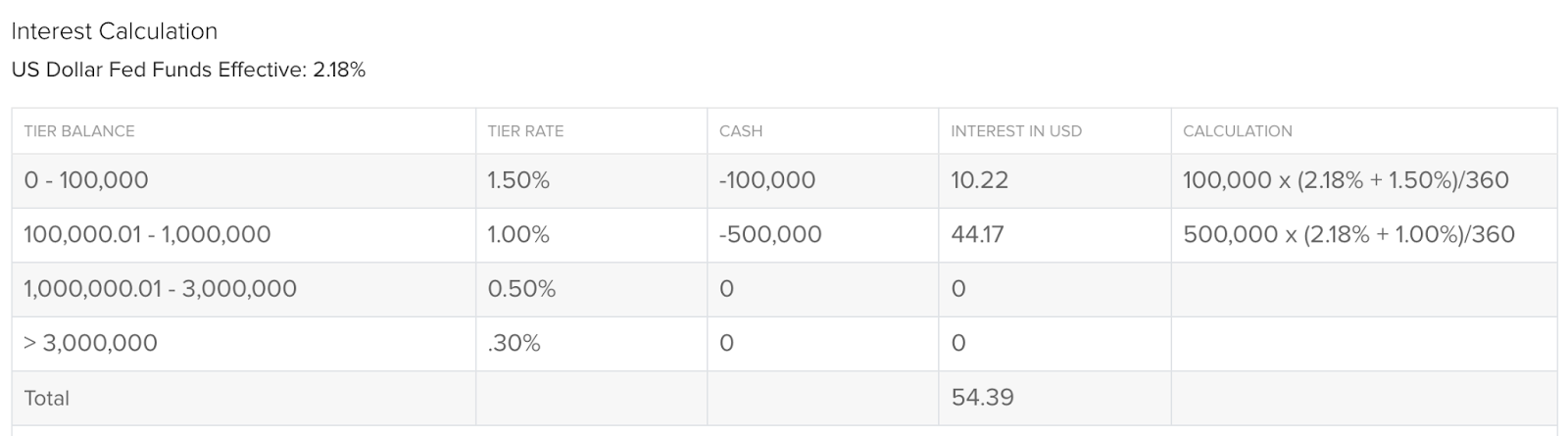Click the CASH column header
Viewport: 1568px width, 436px height.
coord(741,131)
